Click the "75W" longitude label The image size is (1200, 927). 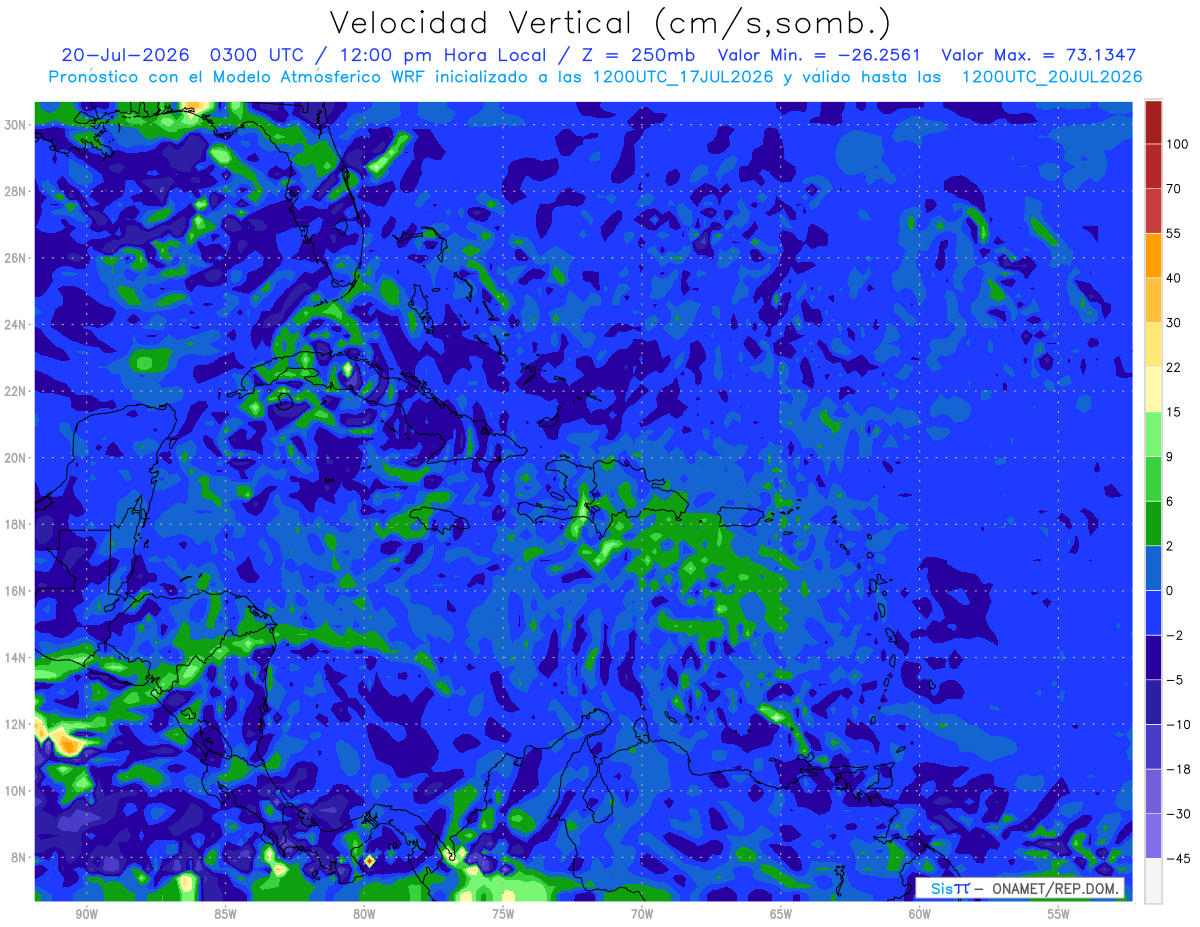[x=503, y=914]
